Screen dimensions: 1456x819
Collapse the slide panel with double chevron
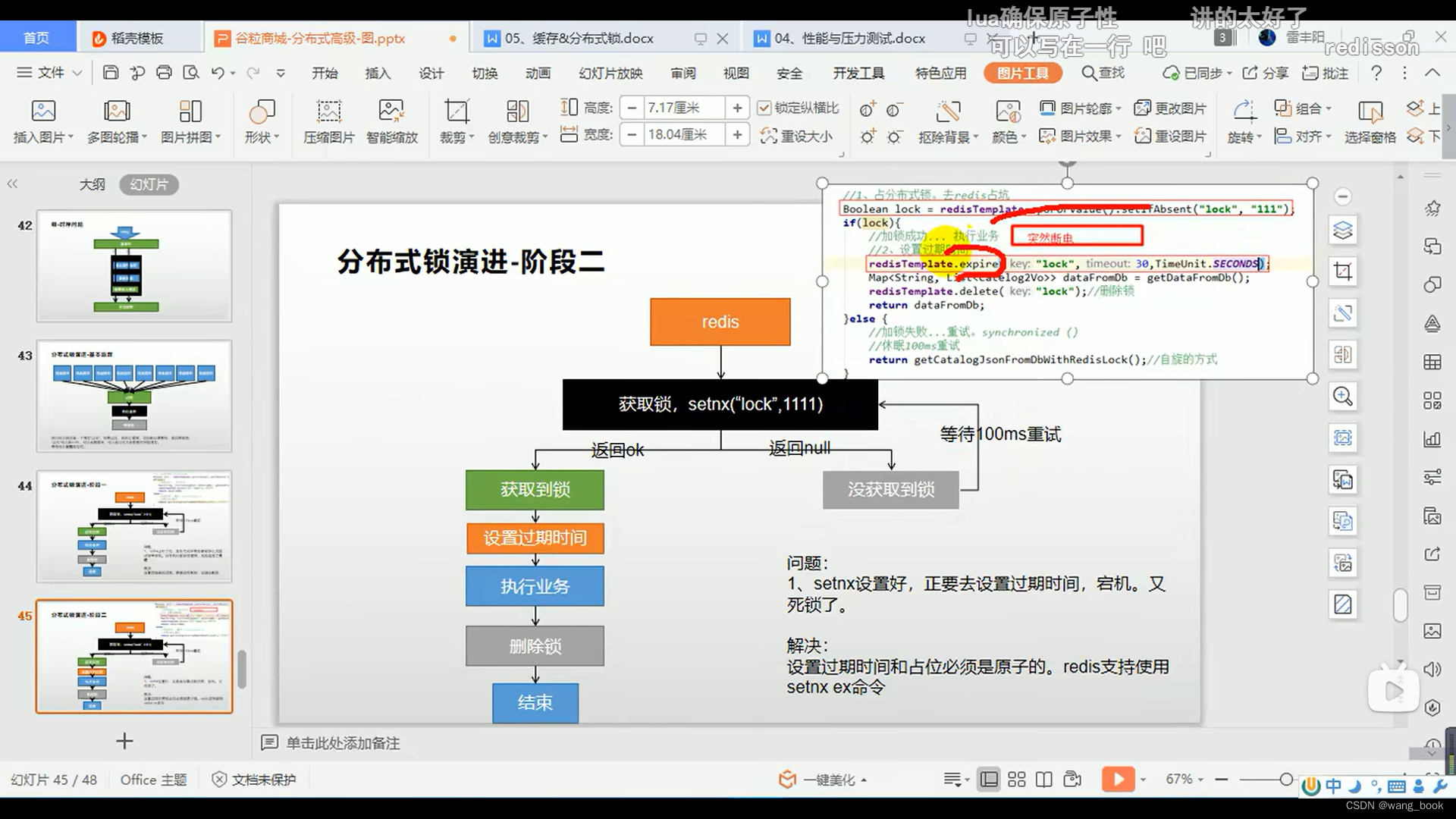[x=12, y=184]
